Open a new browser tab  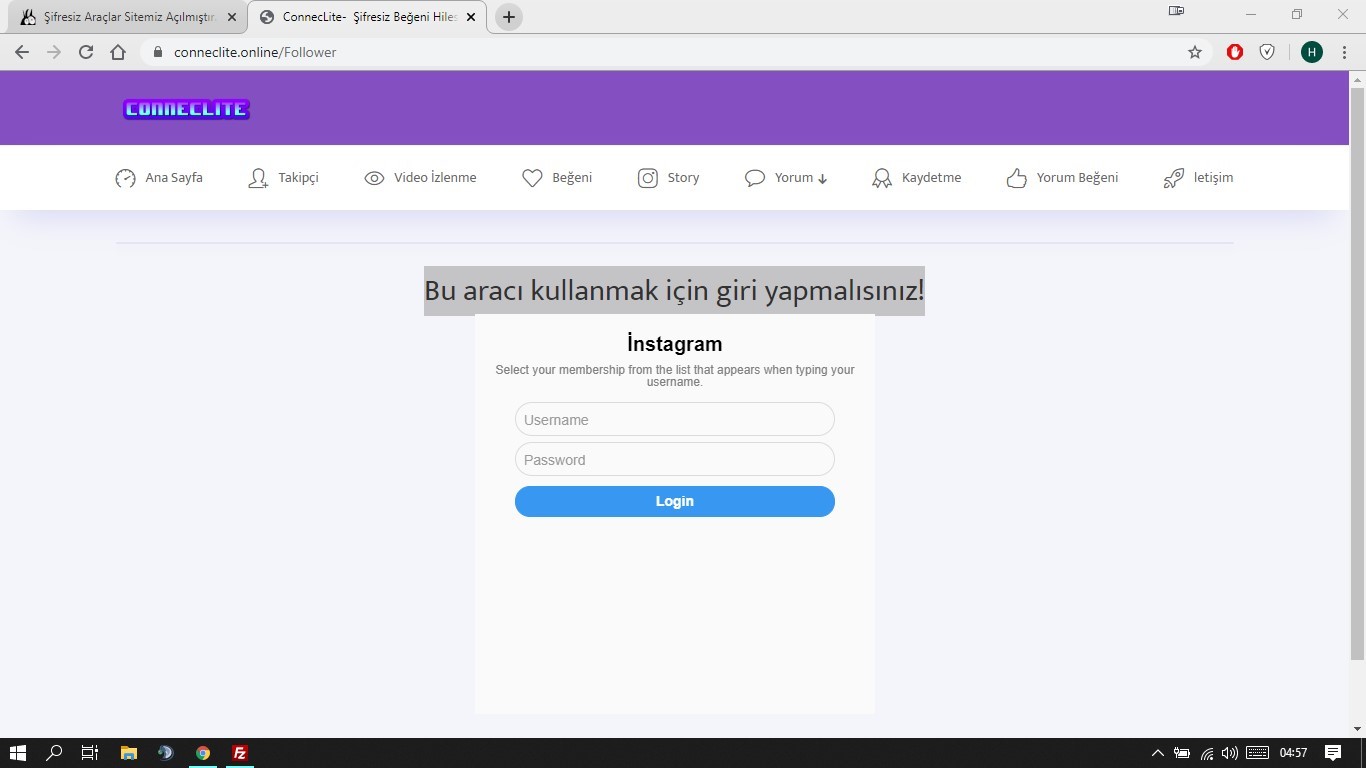pyautogui.click(x=509, y=17)
